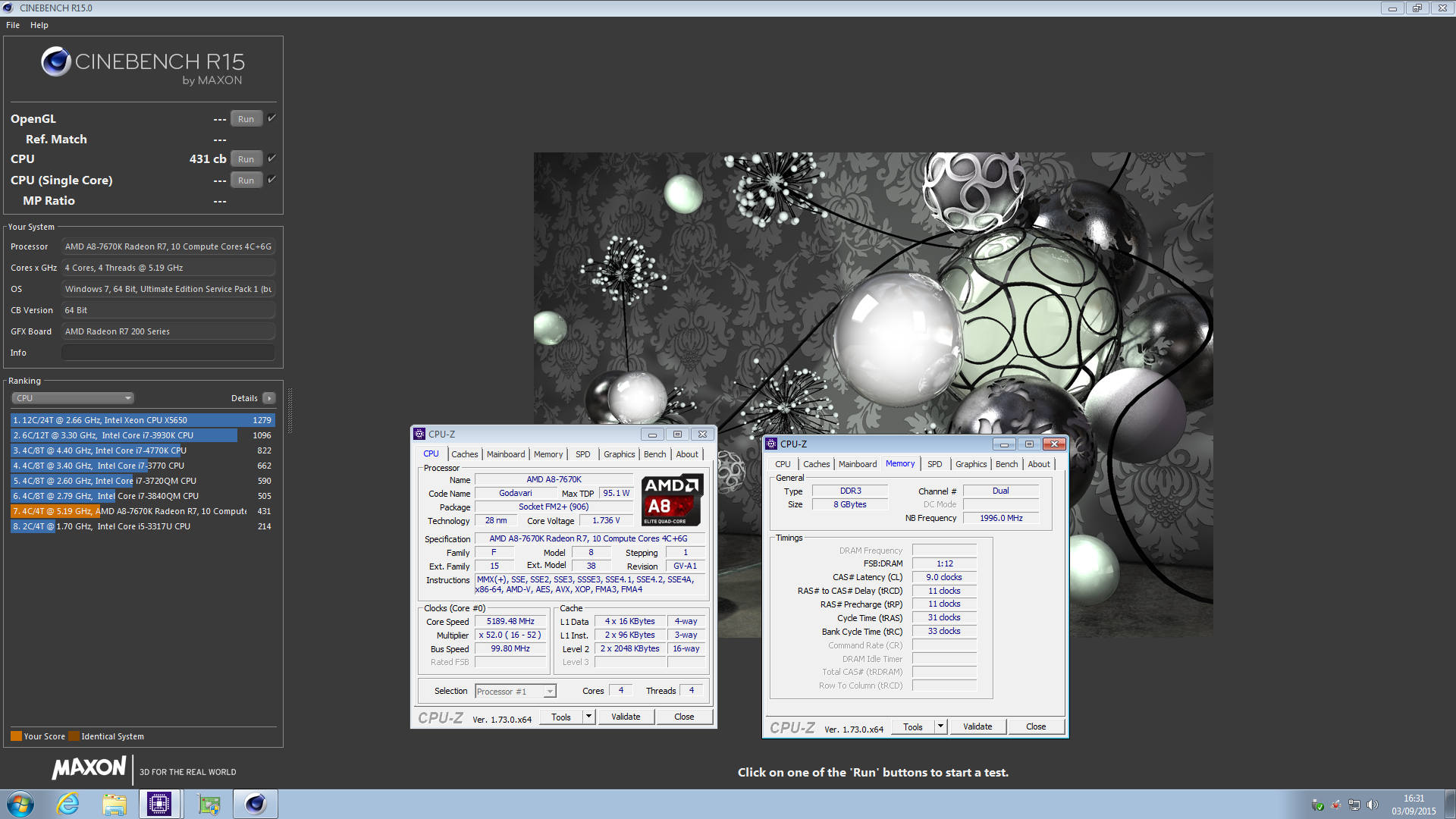1456x819 pixels.
Task: Select ranking entry Intel Core i7-3930K
Action: pyautogui.click(x=143, y=435)
